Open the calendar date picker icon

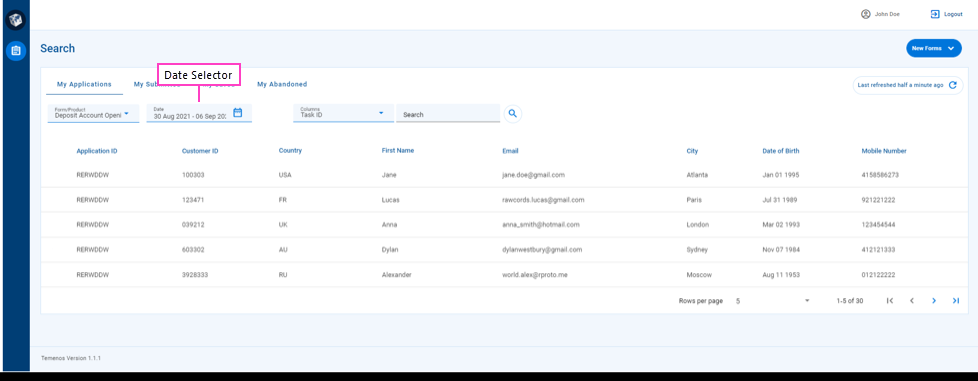[x=238, y=113]
